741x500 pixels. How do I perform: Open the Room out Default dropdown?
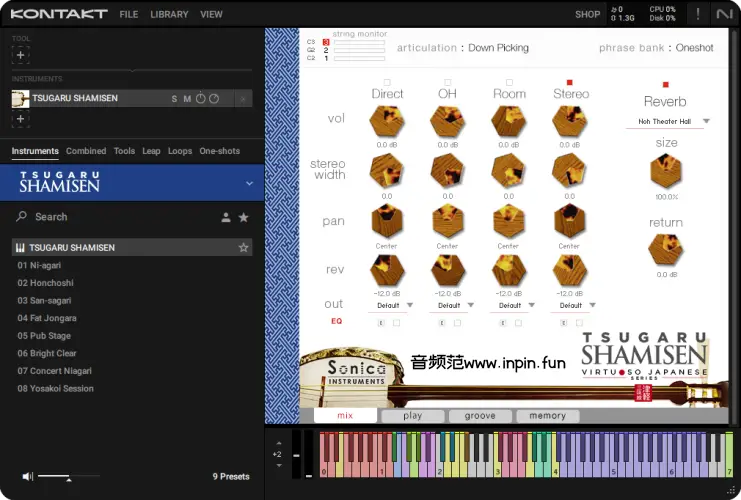click(x=513, y=306)
